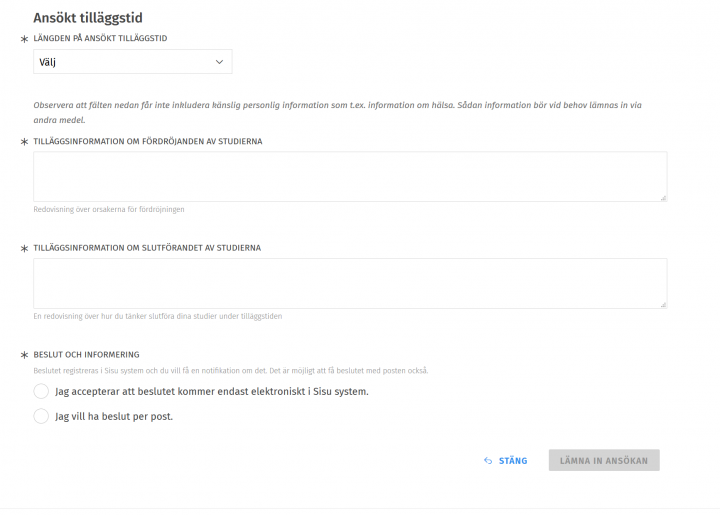Click the delays additional information text area

coord(349,176)
